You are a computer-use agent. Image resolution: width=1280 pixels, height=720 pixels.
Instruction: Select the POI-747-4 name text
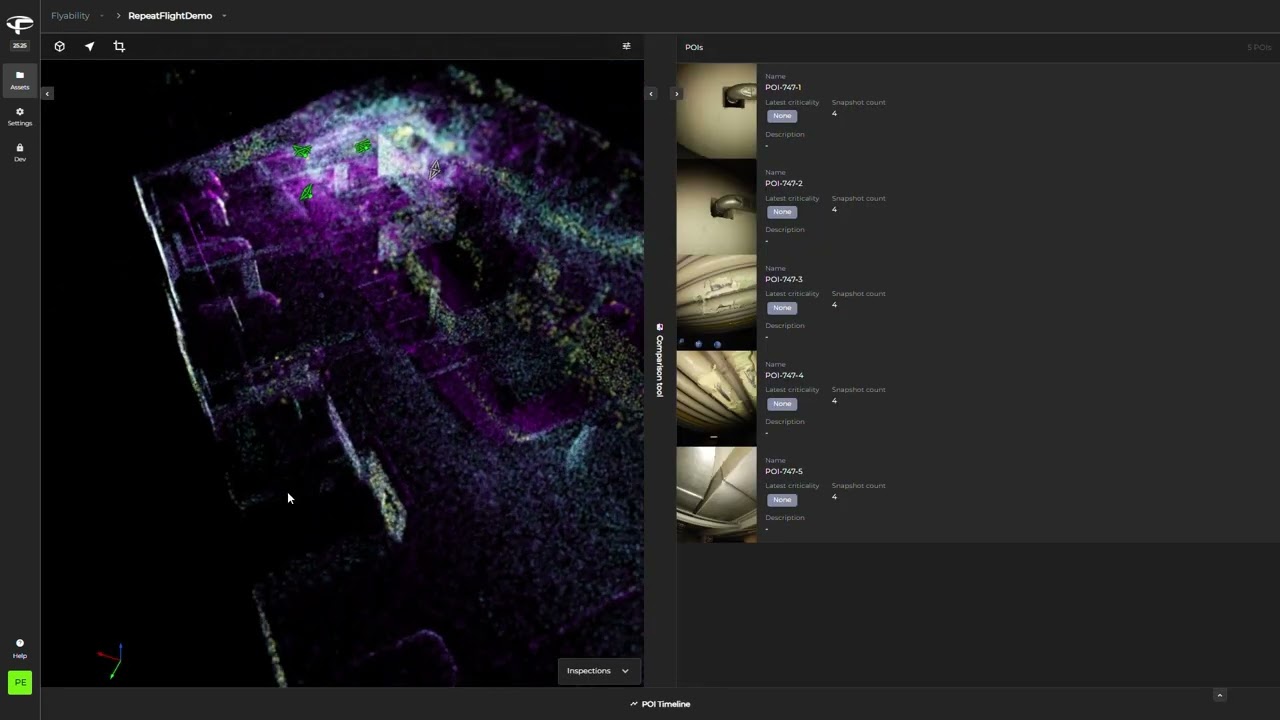(x=784, y=376)
